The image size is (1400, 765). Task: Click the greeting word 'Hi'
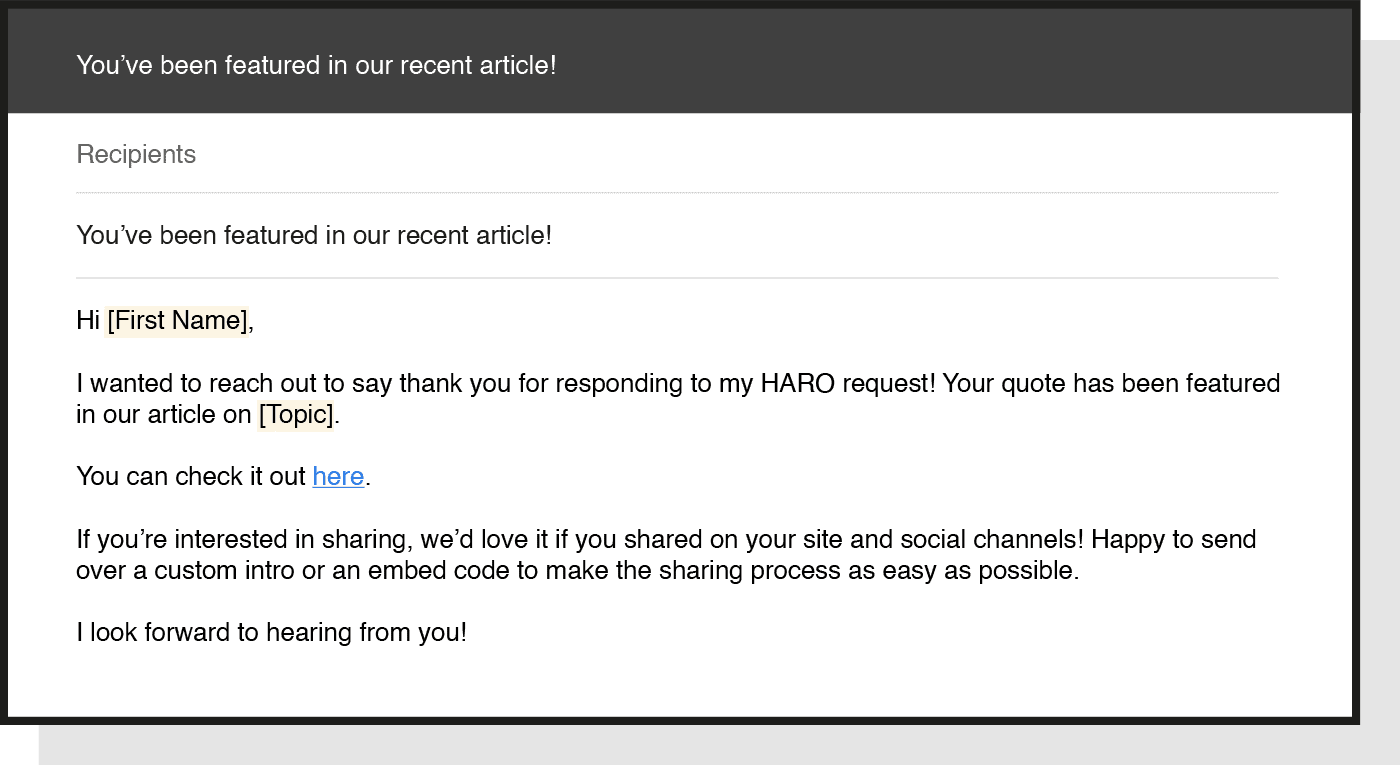pyautogui.click(x=88, y=321)
